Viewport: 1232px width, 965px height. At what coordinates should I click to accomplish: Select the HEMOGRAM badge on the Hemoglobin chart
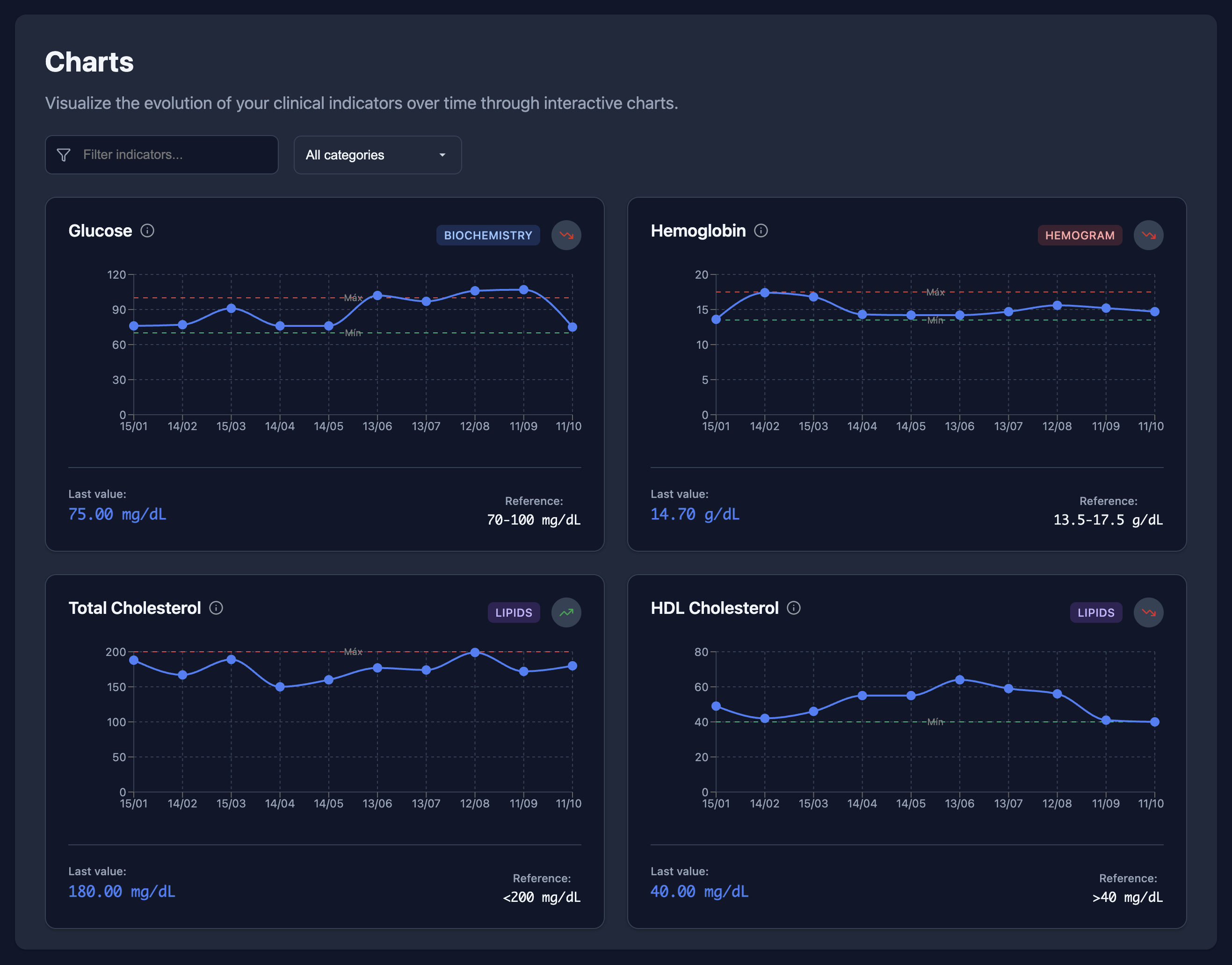pyautogui.click(x=1080, y=236)
